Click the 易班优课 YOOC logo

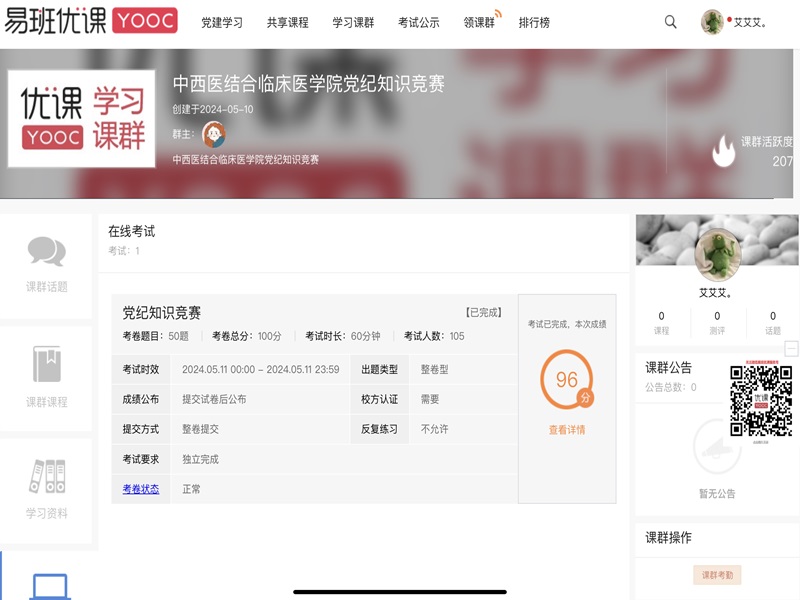91,21
